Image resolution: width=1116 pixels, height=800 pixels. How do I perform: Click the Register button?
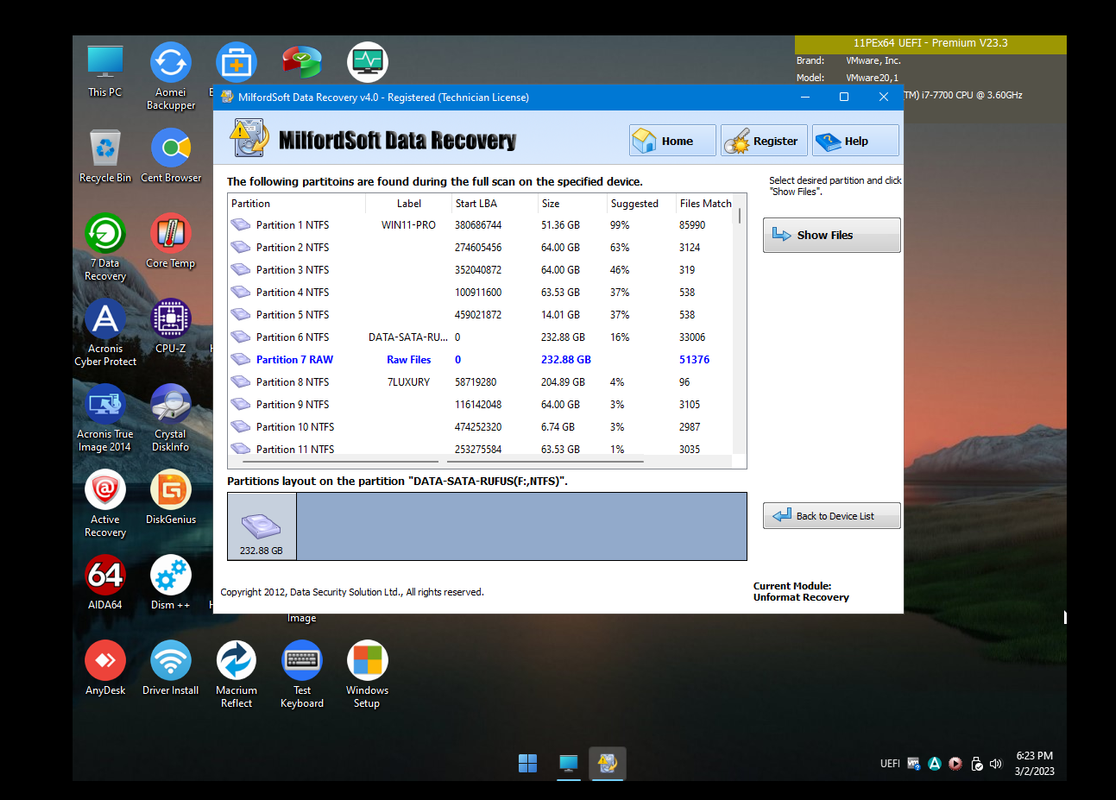pyautogui.click(x=764, y=140)
